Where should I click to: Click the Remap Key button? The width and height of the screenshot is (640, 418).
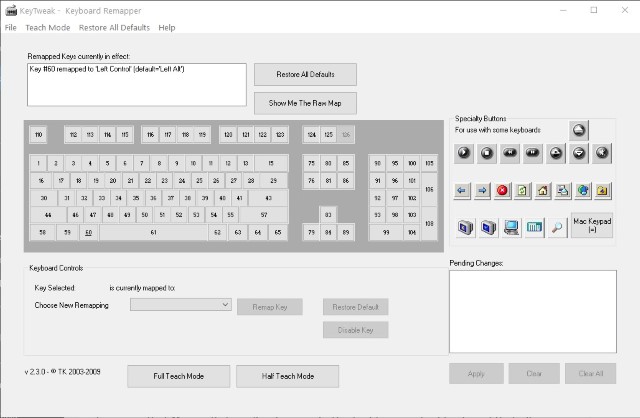pyautogui.click(x=270, y=307)
